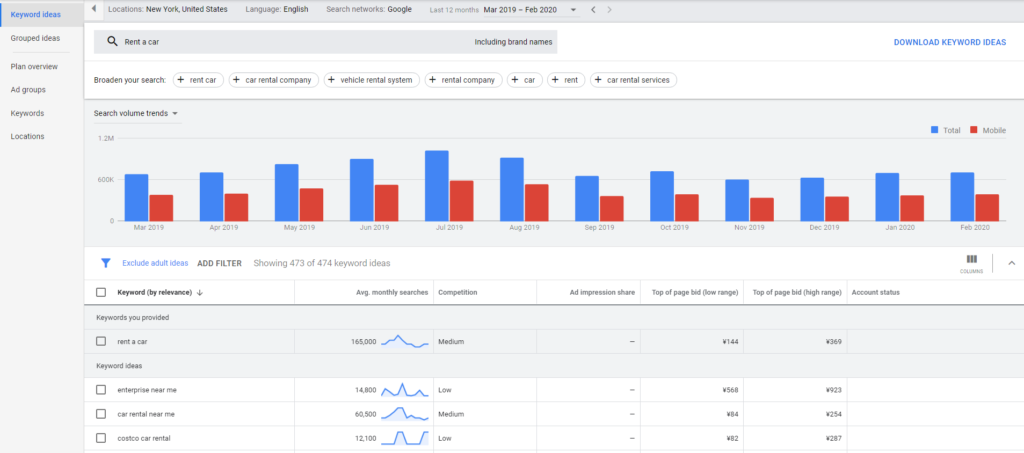Toggle Total series in chart legend
This screenshot has height=453, width=1024.
coord(946,131)
